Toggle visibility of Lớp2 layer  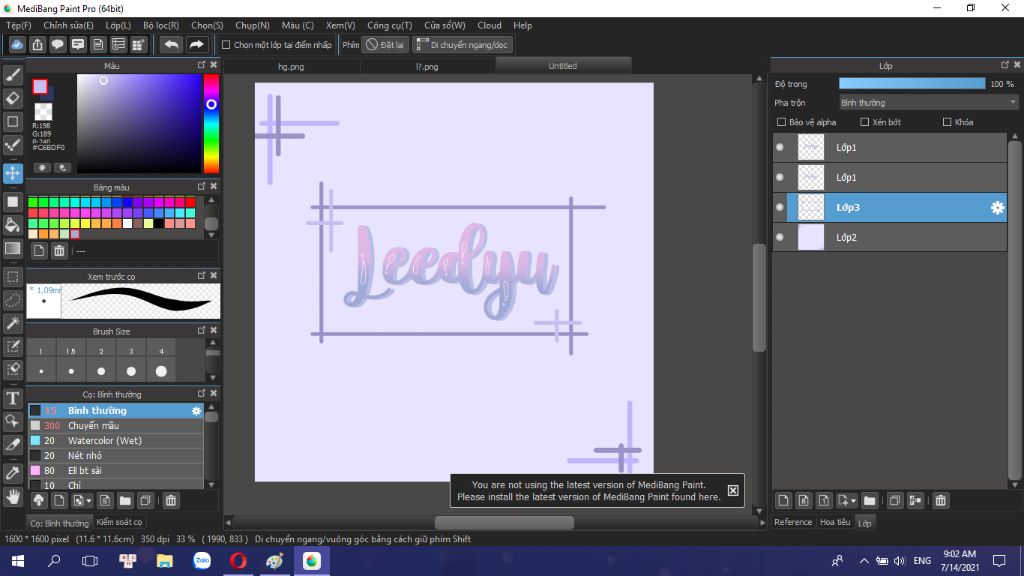pos(780,238)
